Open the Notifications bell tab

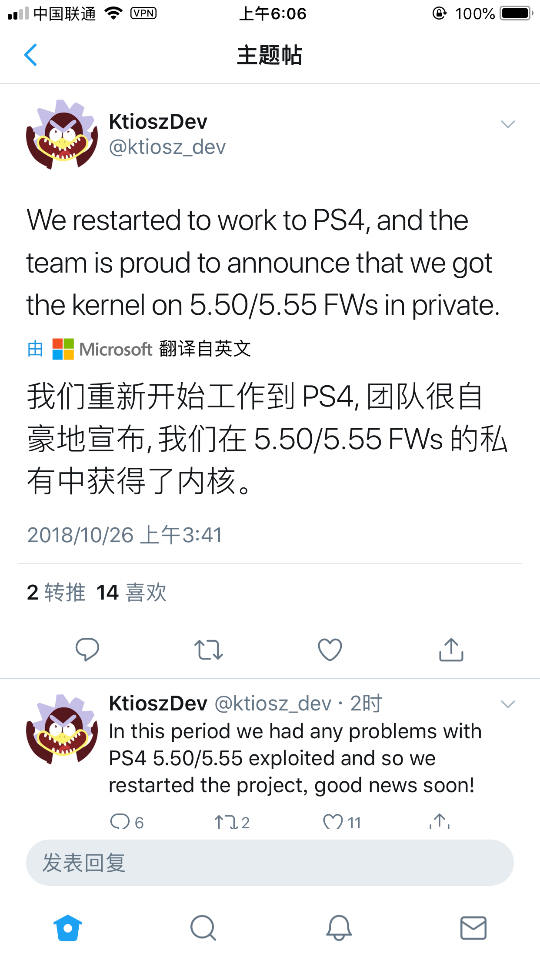click(x=338, y=928)
